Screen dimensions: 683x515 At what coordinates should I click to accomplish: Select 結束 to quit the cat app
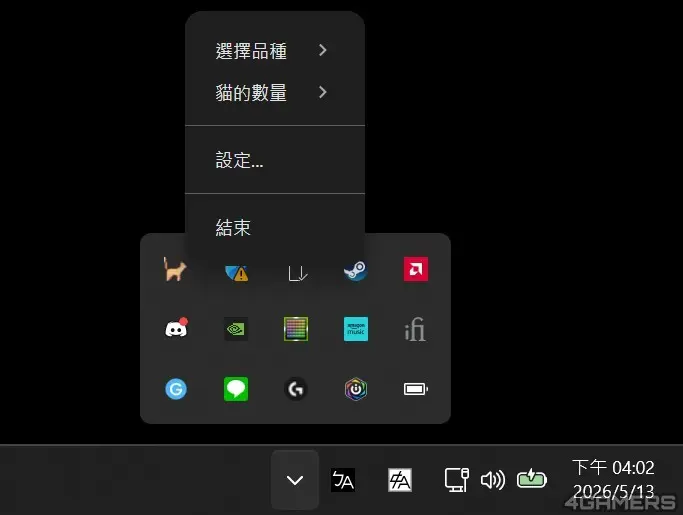click(x=275, y=227)
